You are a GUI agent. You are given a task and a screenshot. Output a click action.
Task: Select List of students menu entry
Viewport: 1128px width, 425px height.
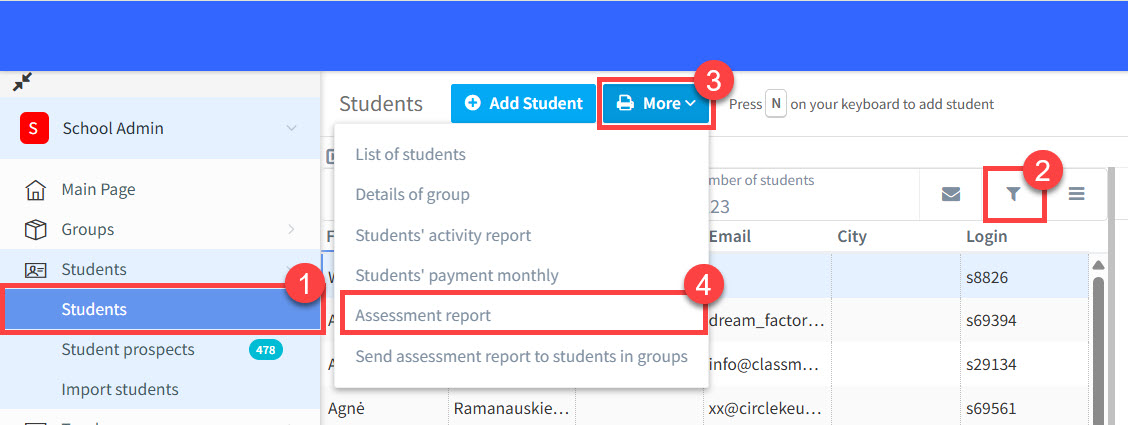pos(410,155)
